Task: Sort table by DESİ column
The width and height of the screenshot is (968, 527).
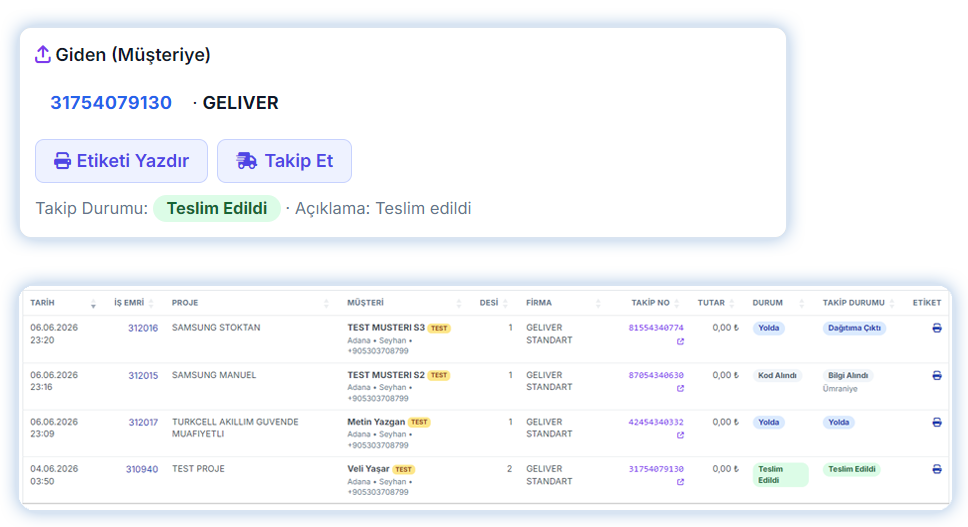Action: click(506, 303)
